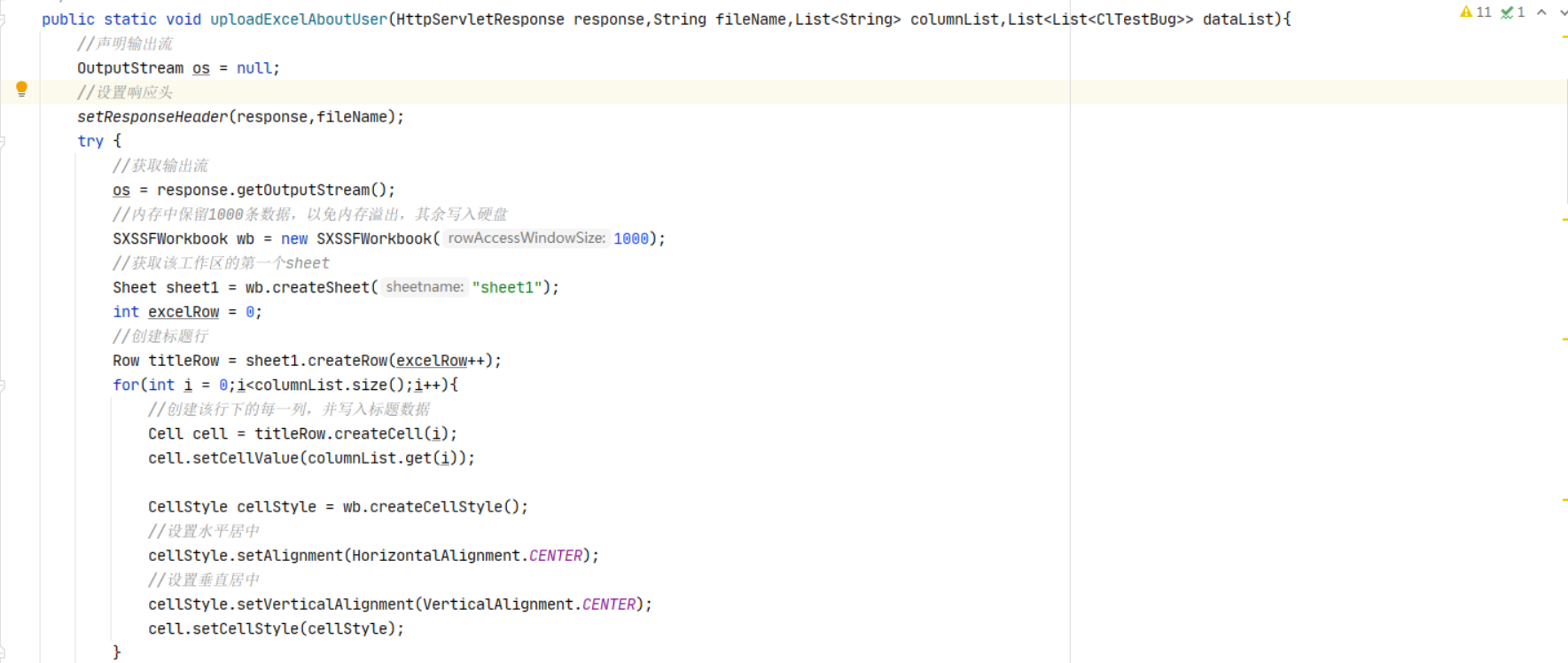Open the 11 warnings inspection indicator
1568x663 pixels.
pos(1476,12)
